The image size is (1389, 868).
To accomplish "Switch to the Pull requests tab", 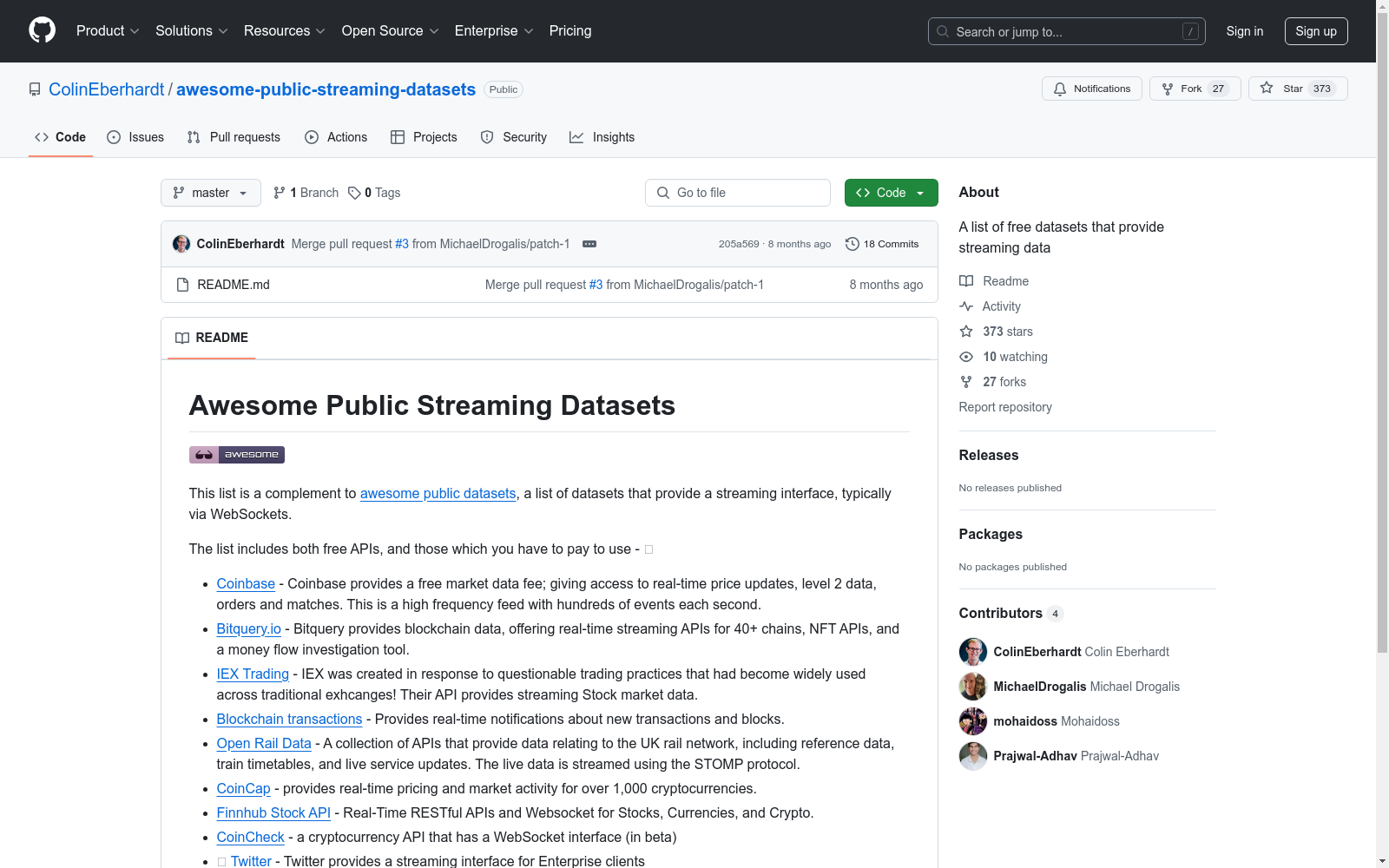I will click(234, 137).
